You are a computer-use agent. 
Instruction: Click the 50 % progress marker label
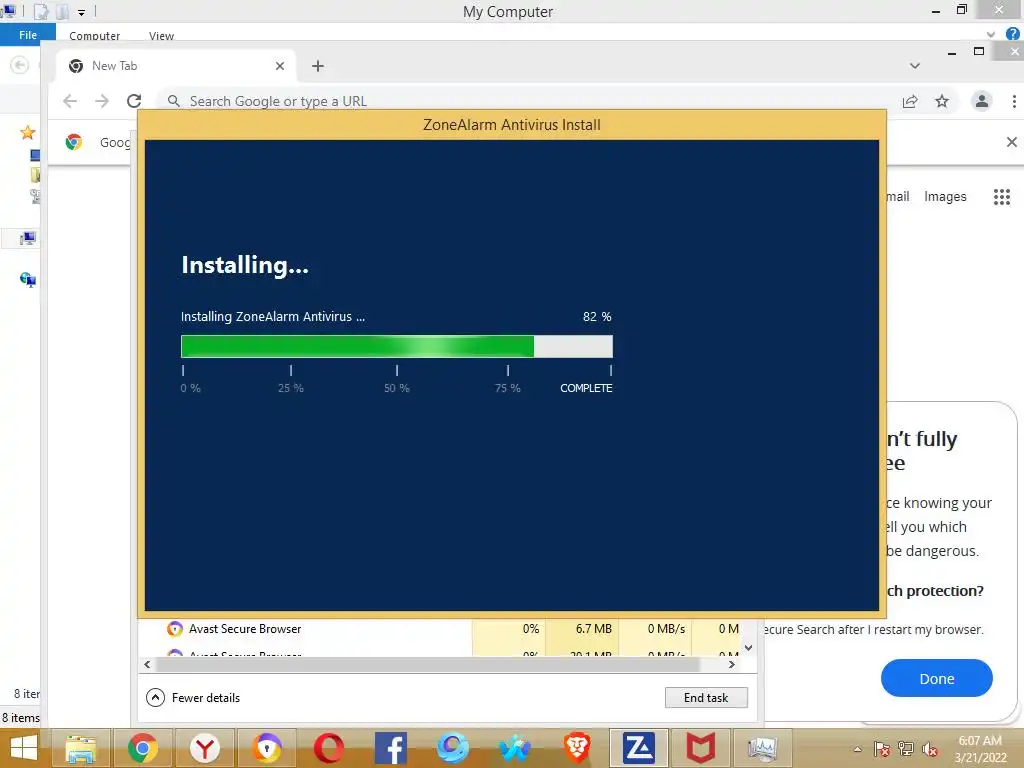(x=396, y=388)
